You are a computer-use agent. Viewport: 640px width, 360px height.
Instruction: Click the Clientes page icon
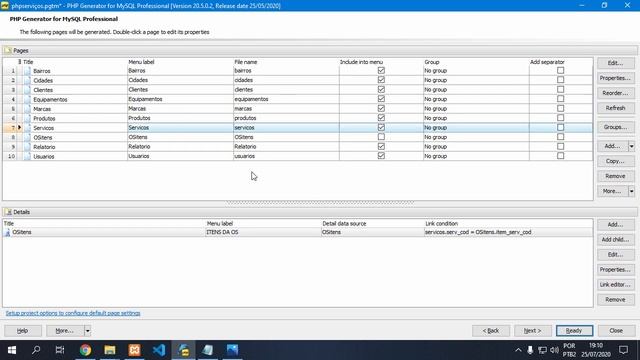point(27,90)
